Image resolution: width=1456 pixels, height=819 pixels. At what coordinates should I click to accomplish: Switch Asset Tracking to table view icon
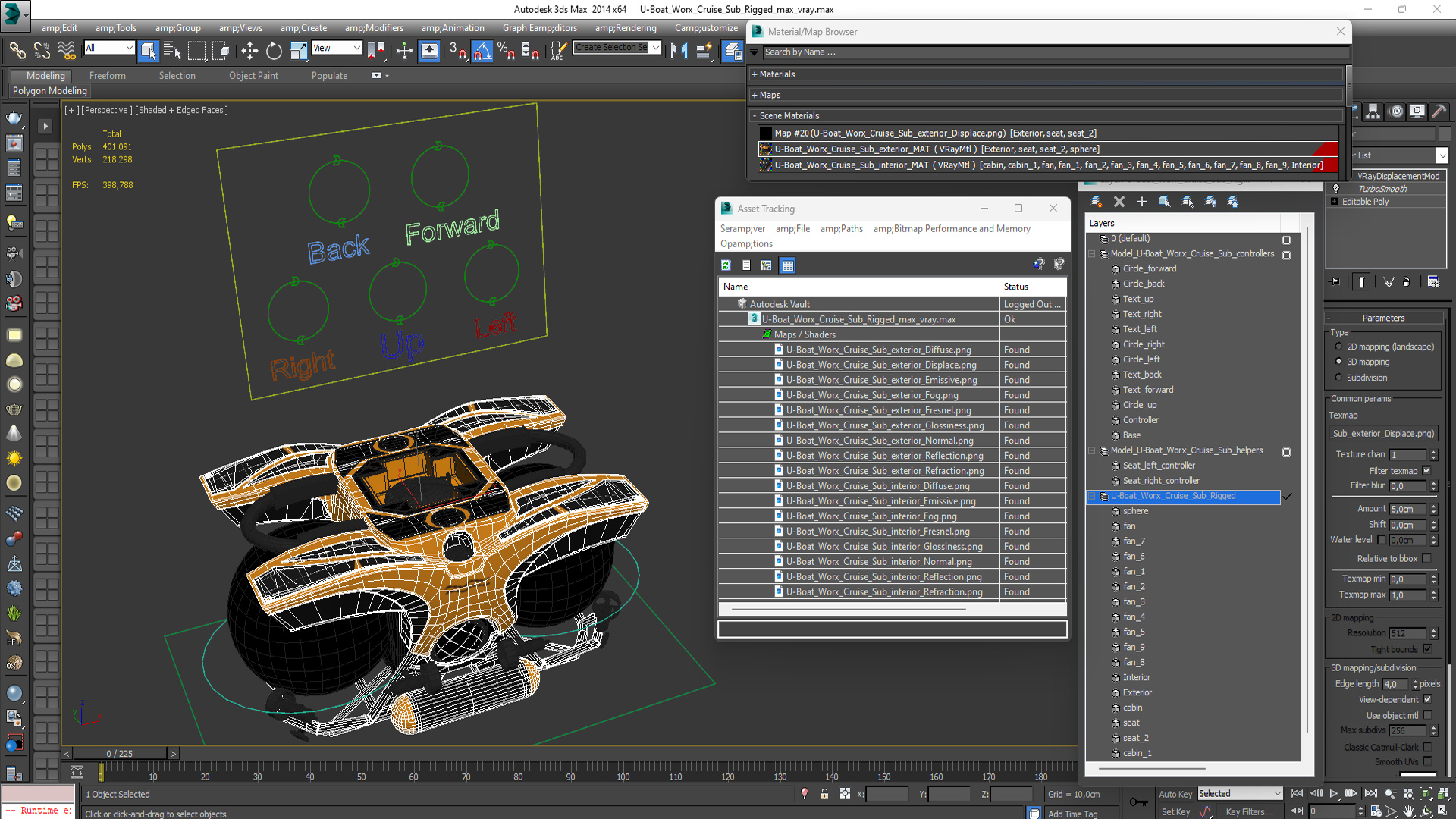point(788,265)
